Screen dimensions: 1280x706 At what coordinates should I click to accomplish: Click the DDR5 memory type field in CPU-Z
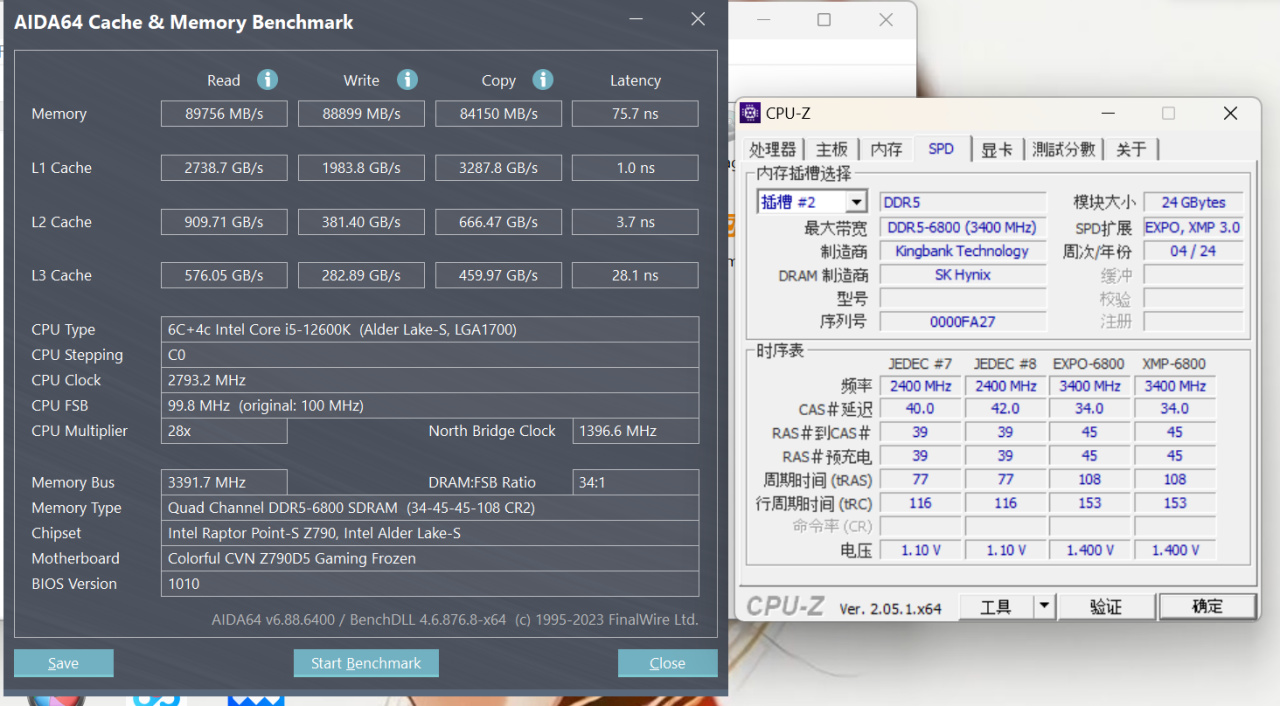962,203
